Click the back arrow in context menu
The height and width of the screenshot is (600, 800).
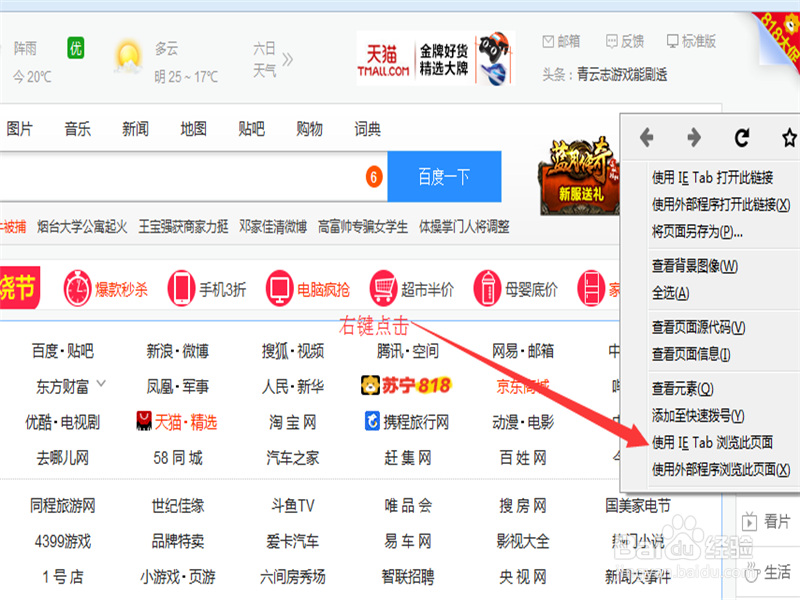pos(646,137)
